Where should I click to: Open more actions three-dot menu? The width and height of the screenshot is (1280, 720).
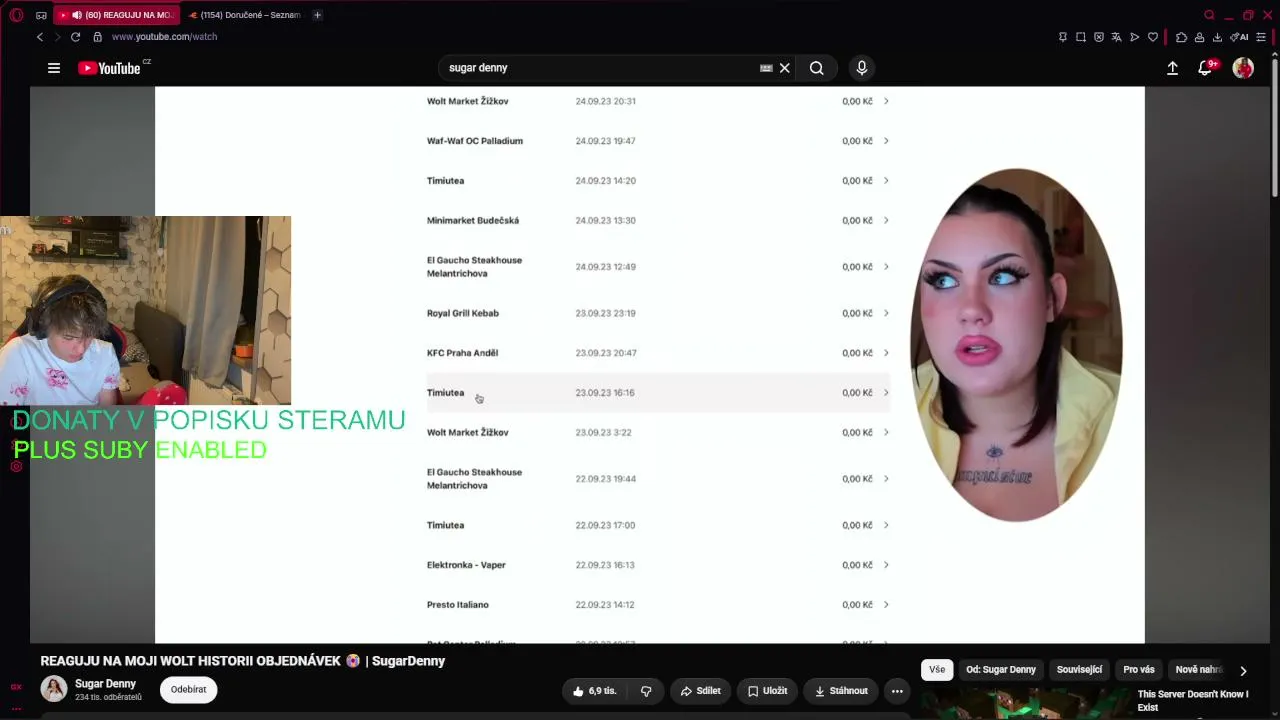897,691
